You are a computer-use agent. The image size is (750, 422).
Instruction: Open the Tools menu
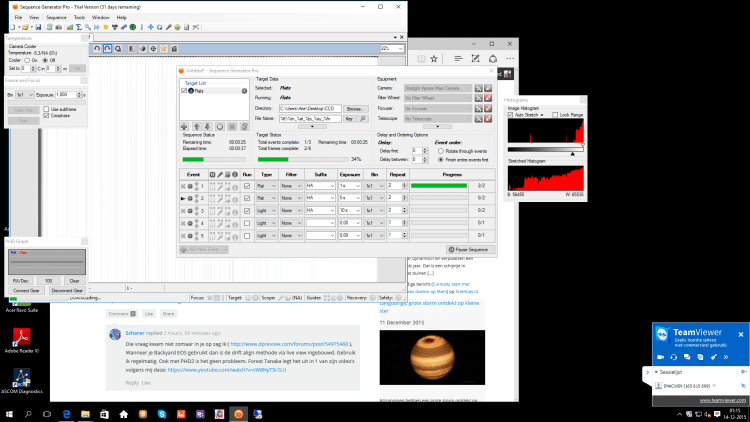pyautogui.click(x=79, y=17)
